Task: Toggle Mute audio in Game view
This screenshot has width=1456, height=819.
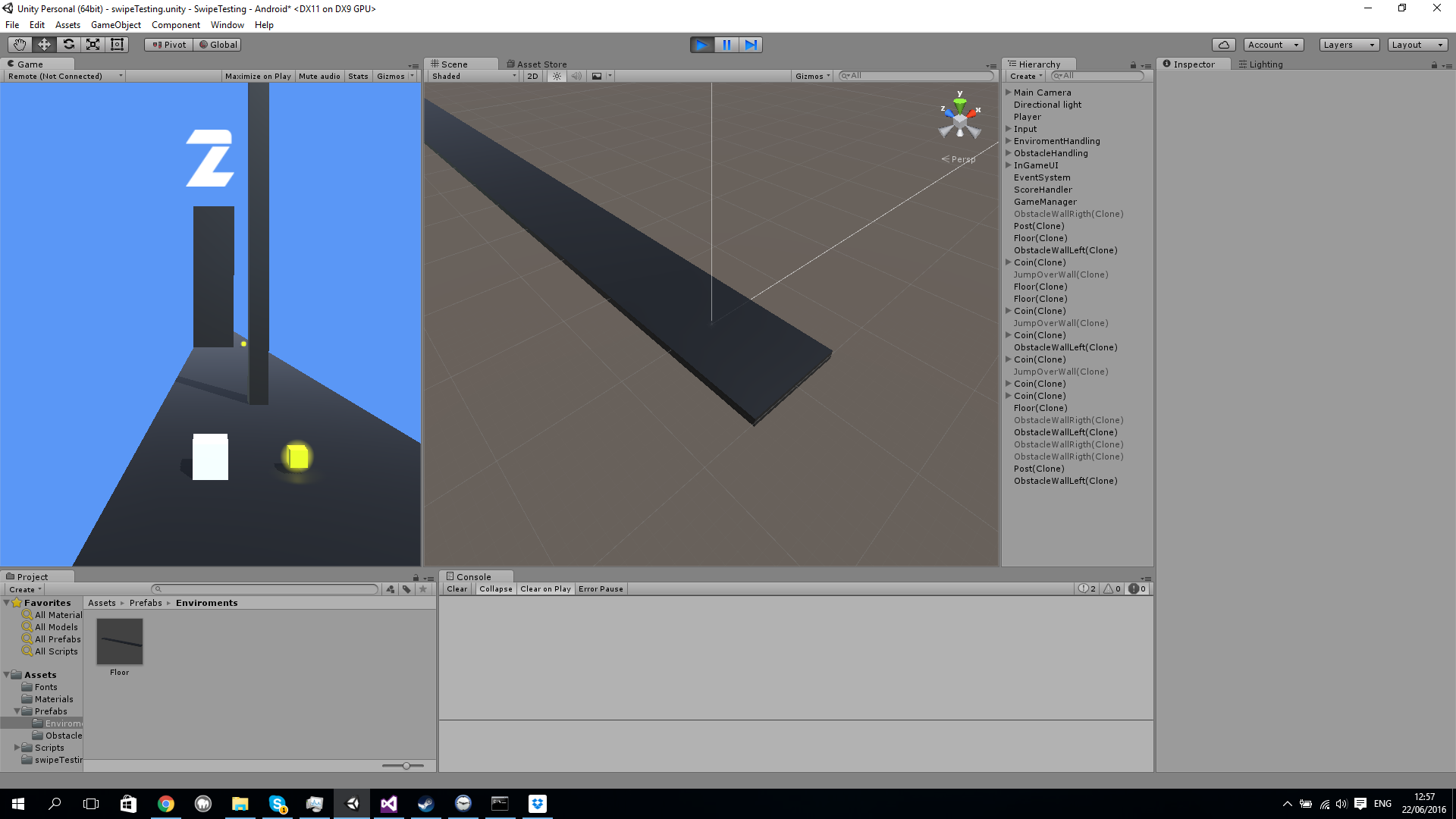Action: click(x=319, y=76)
